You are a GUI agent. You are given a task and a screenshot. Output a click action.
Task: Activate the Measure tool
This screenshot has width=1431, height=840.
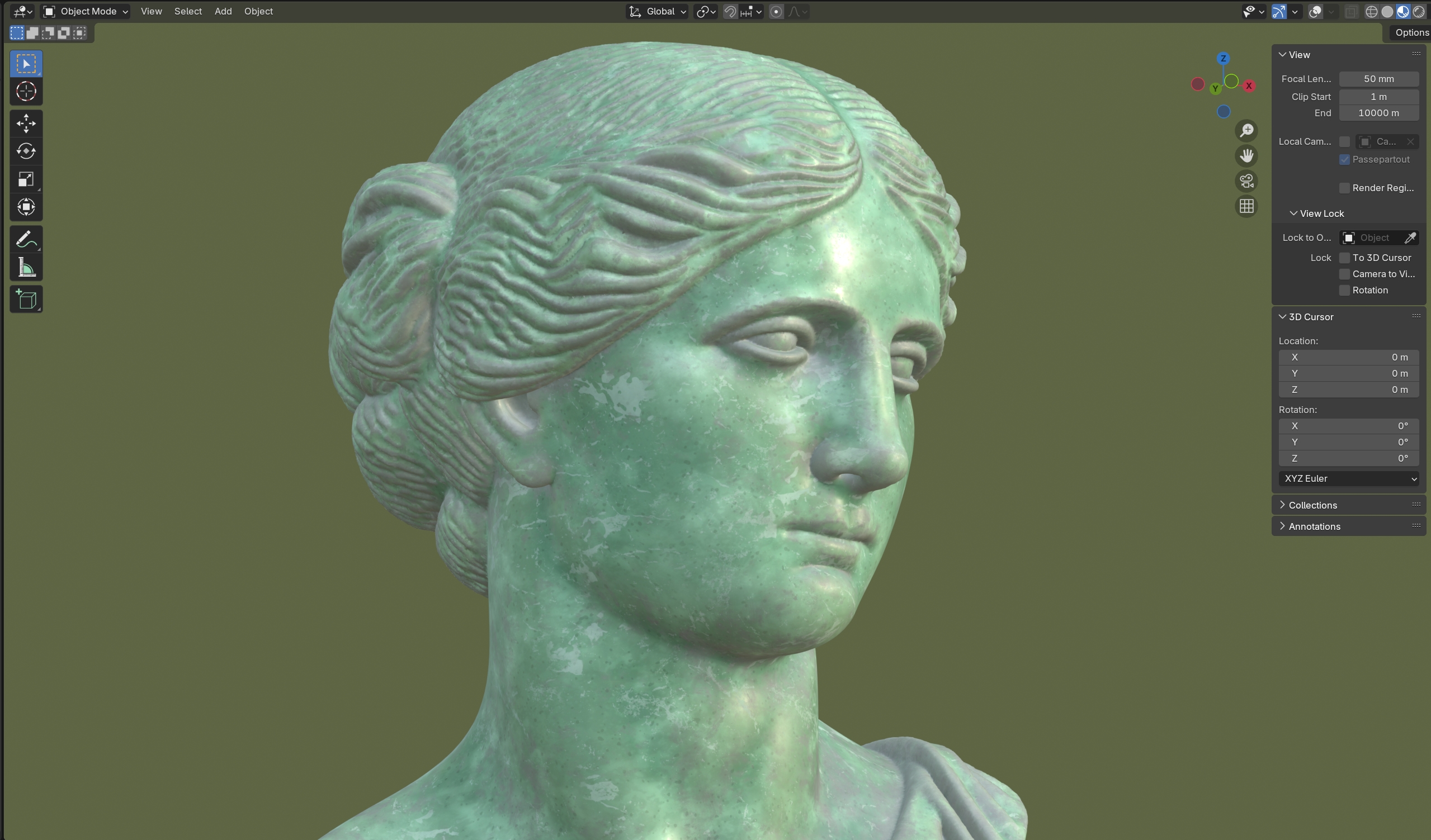coord(26,267)
